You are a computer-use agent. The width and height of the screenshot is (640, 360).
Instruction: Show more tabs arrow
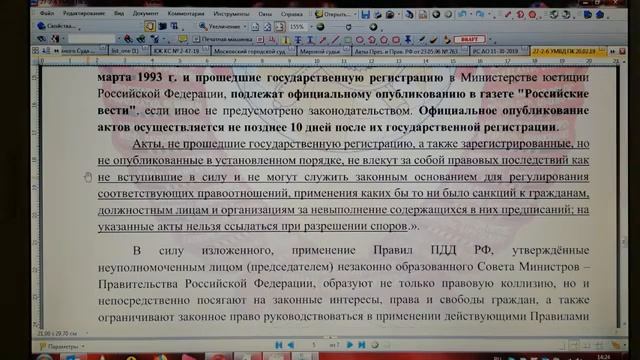click(612, 51)
